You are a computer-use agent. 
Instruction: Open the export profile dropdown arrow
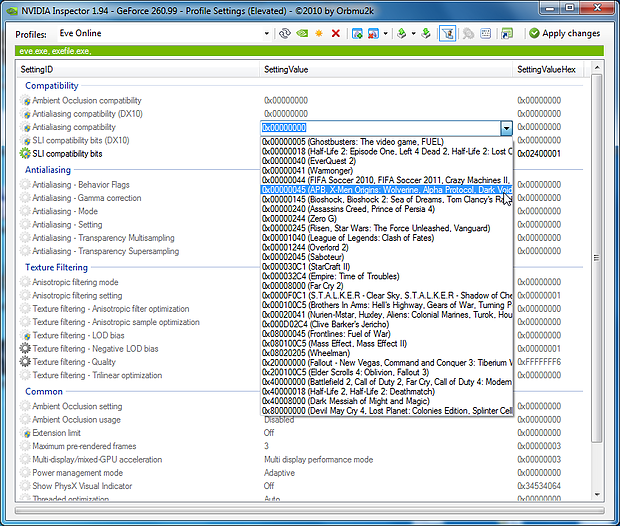pyautogui.click(x=414, y=34)
